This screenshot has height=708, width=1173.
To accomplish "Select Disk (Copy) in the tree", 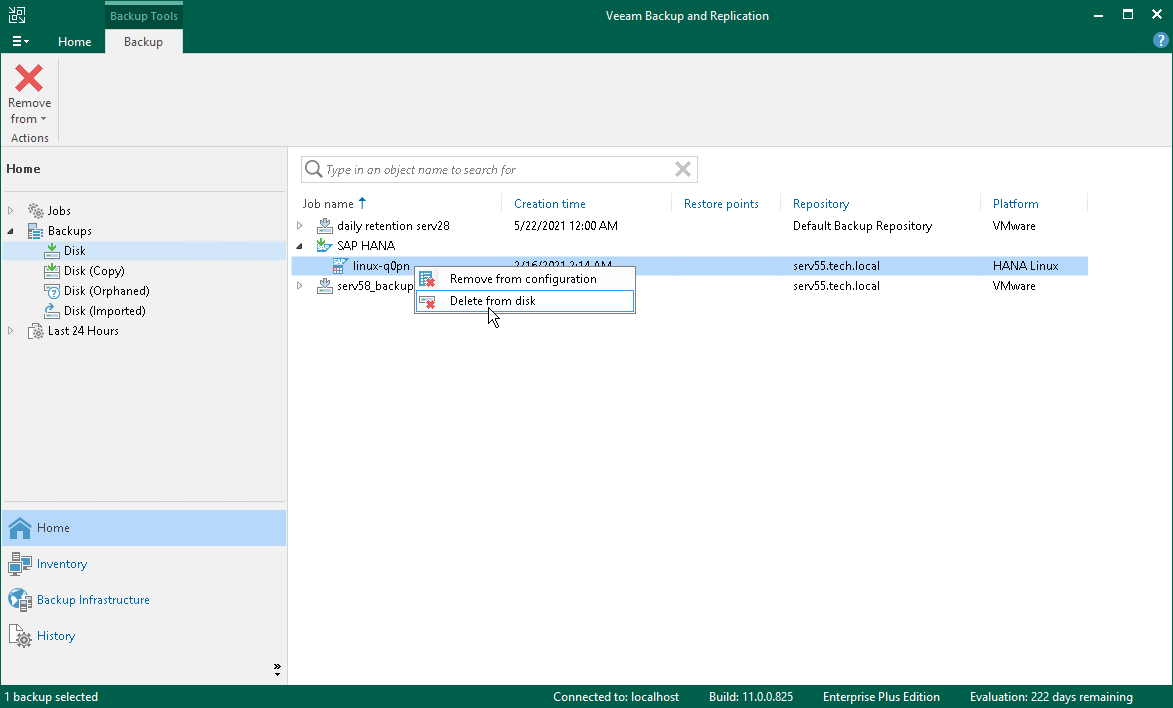I will 94,271.
